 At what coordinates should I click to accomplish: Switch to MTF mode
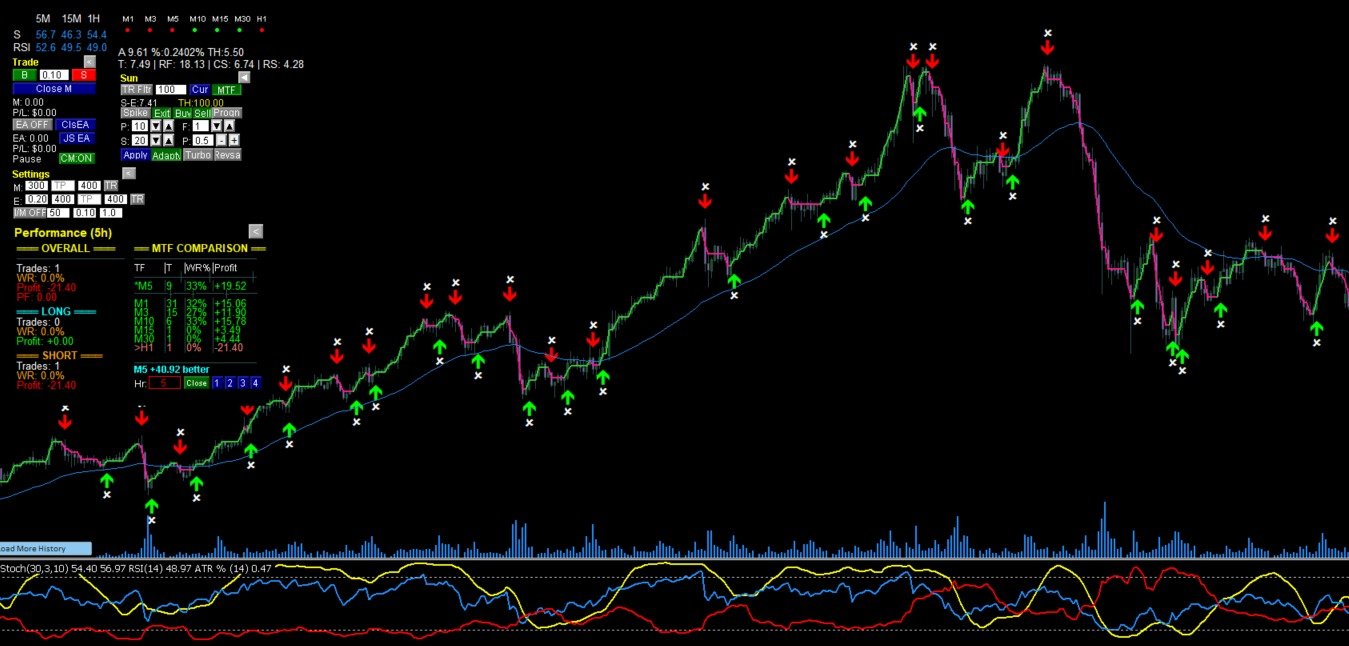[227, 90]
